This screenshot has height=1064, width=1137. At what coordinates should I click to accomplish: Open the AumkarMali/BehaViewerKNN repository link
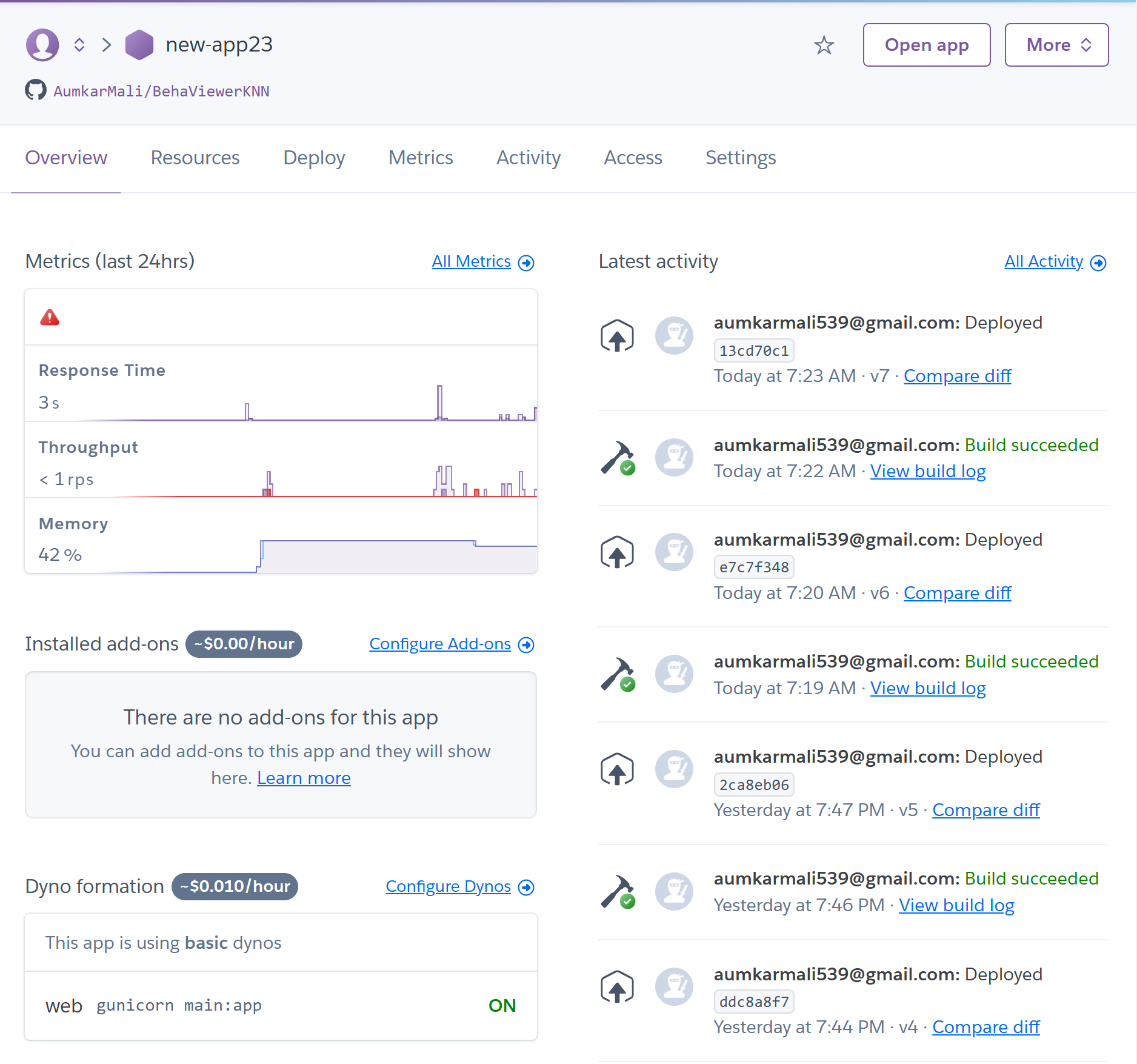point(161,91)
